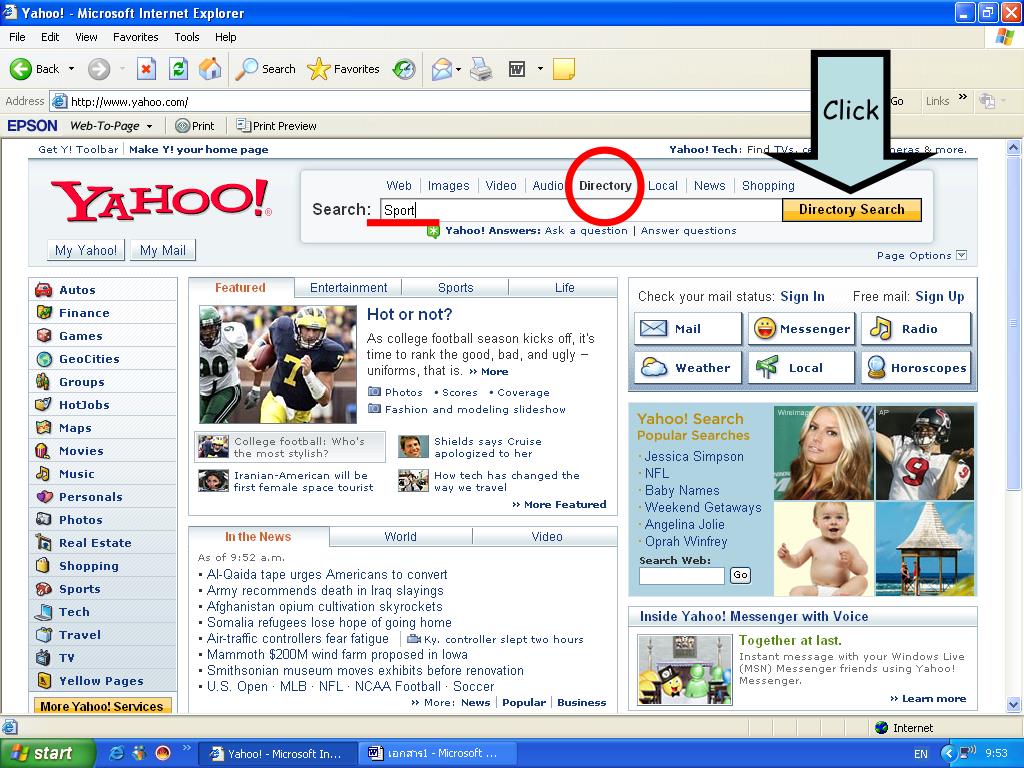This screenshot has height=768, width=1024.
Task: Click the Refresh page icon
Action: (x=178, y=69)
